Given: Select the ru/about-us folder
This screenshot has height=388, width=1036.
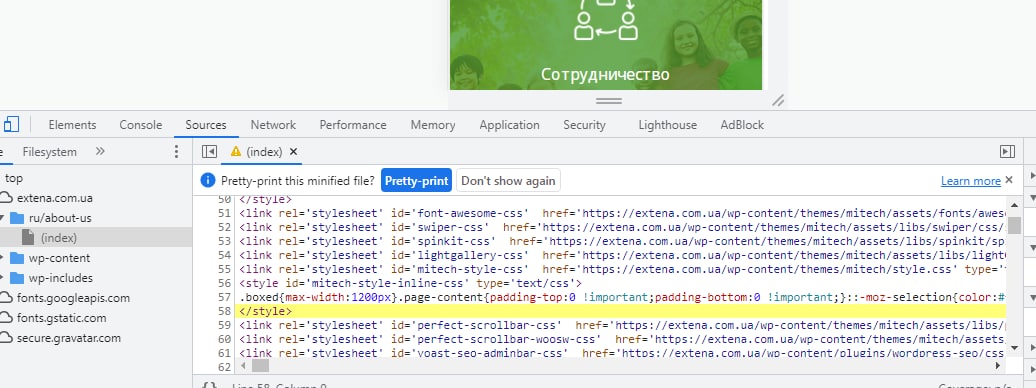Looking at the screenshot, I should pos(60,217).
